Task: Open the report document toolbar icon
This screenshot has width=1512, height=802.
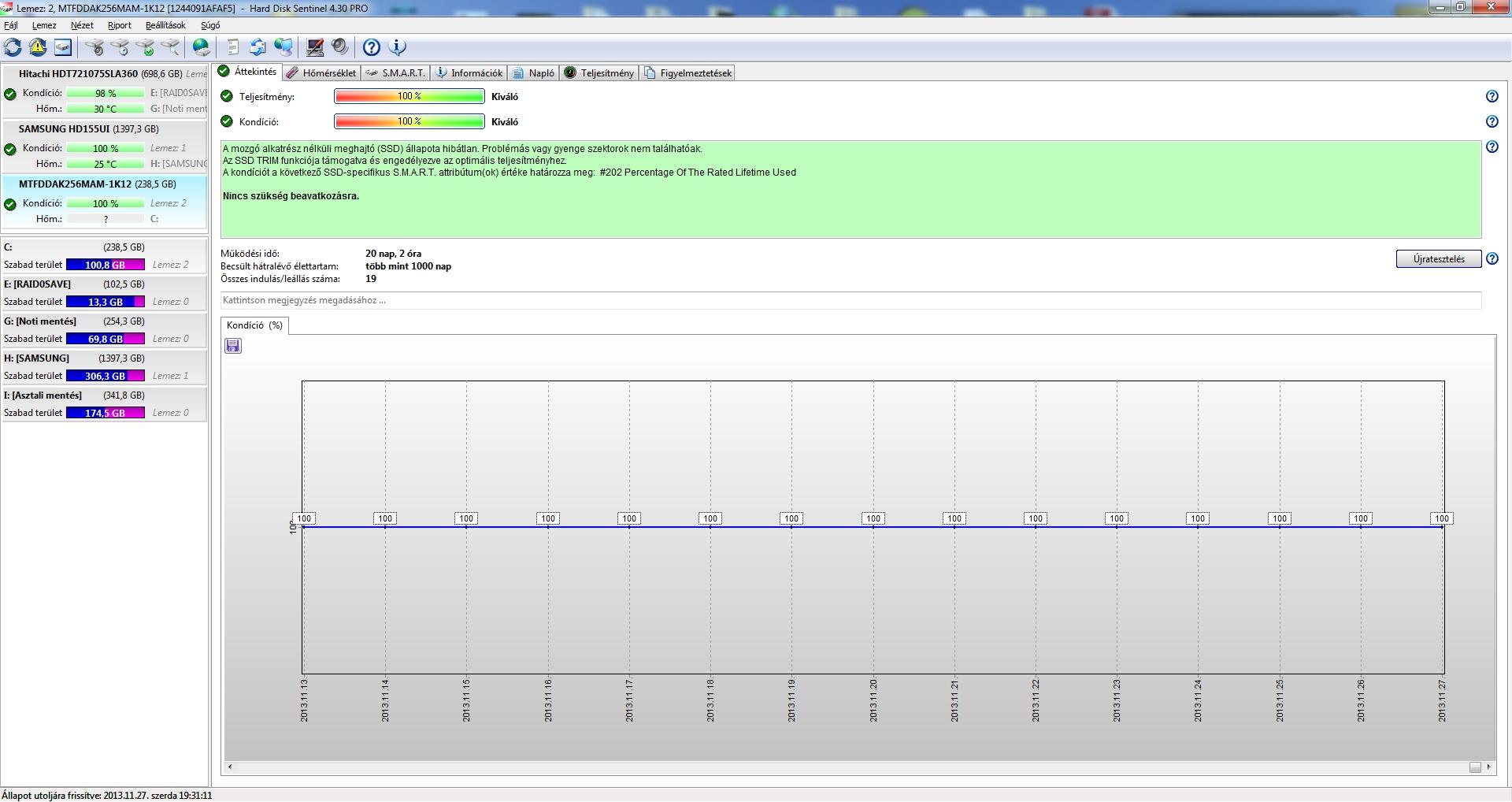Action: [233, 47]
